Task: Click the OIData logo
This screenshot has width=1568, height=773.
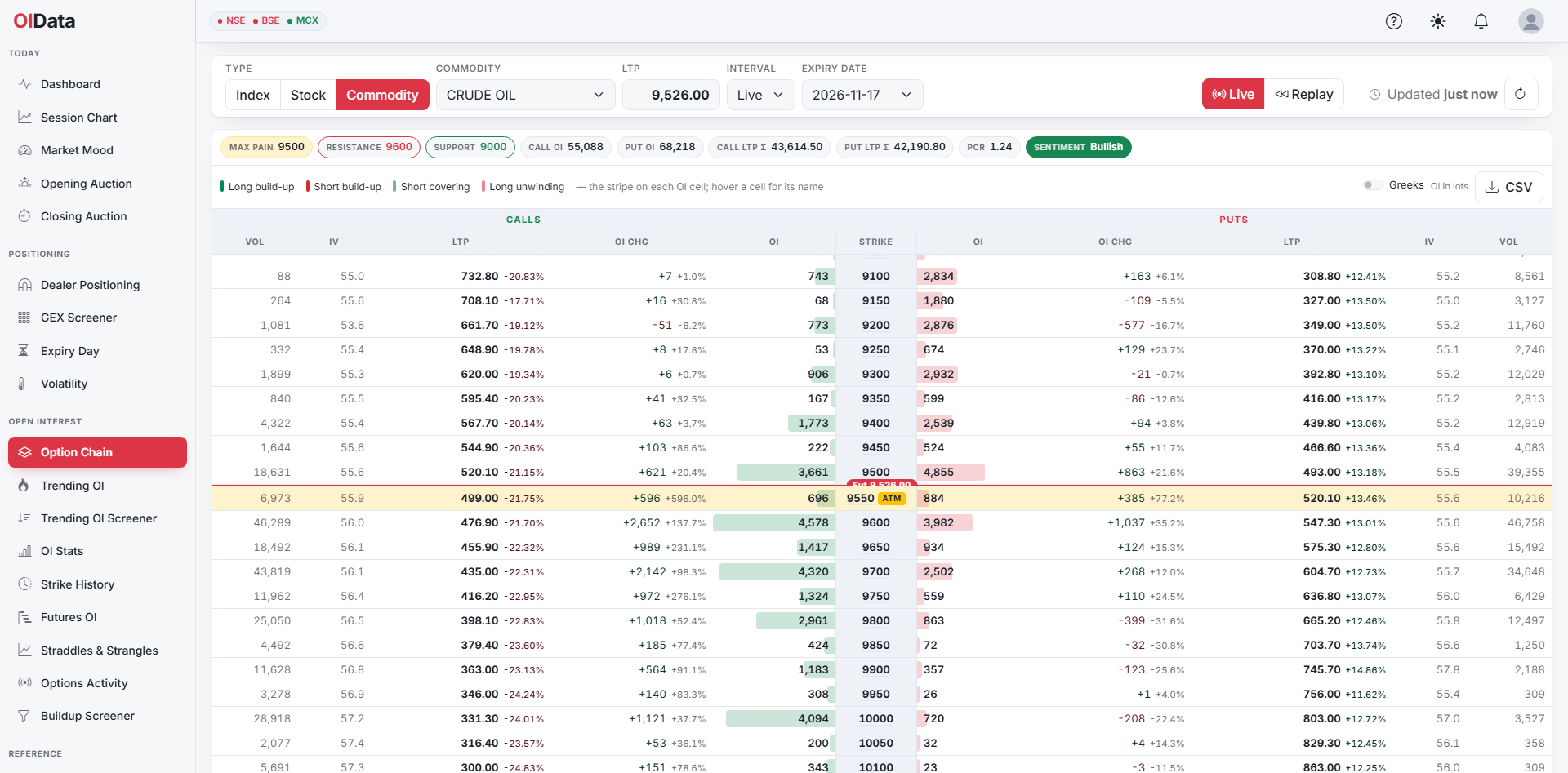Action: click(x=44, y=21)
